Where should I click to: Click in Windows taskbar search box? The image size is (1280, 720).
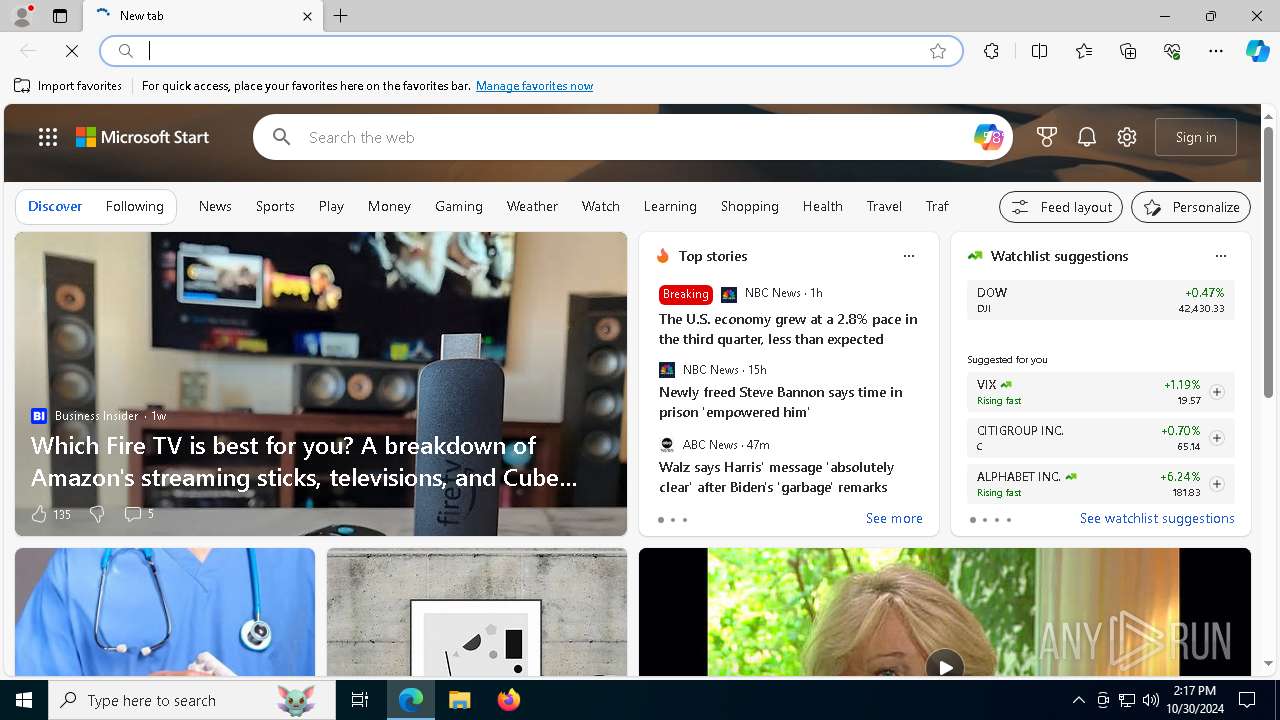[192, 700]
